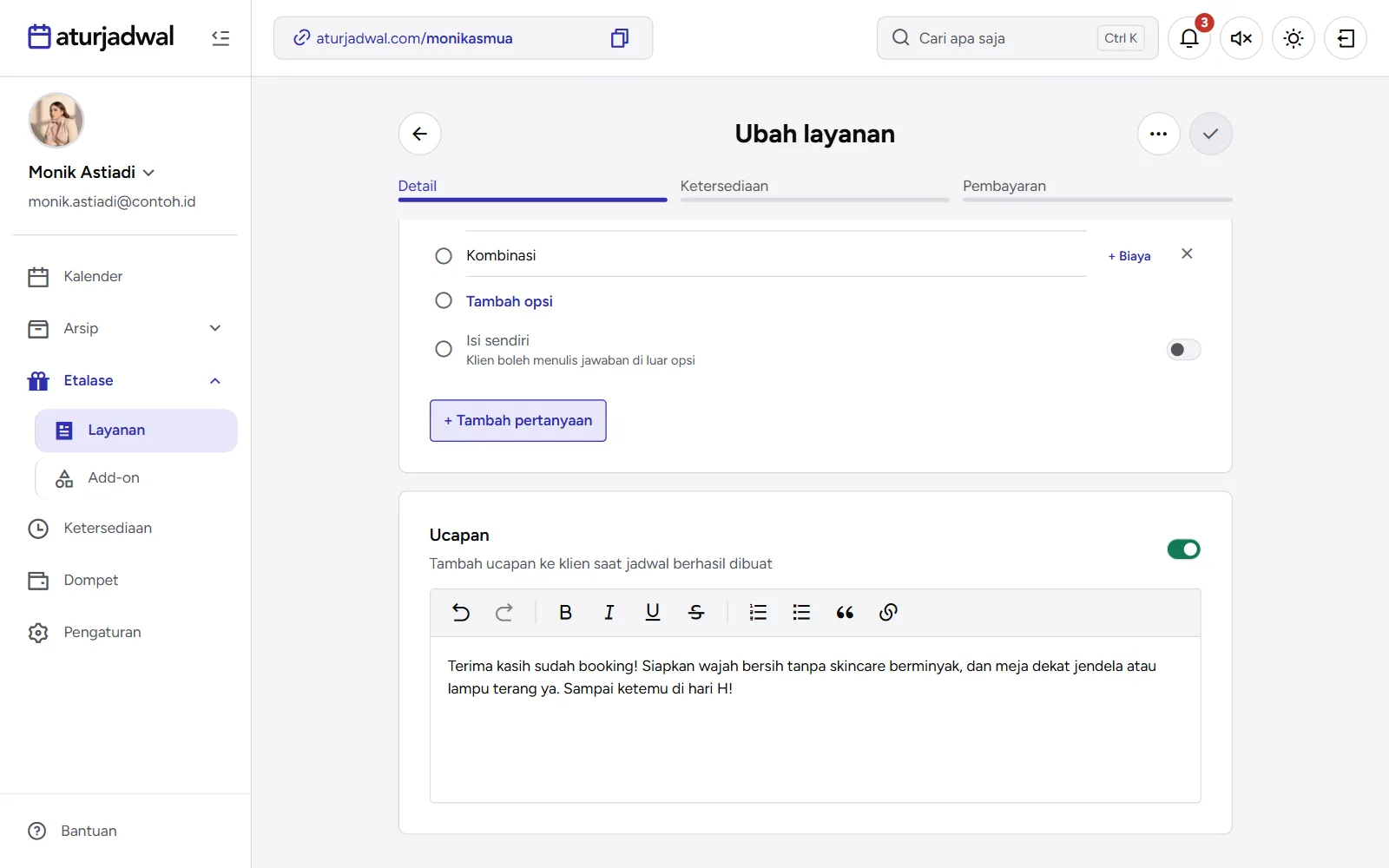Click into the Ucapan message text area
Viewport: 1389px width, 868px height.
815,720
